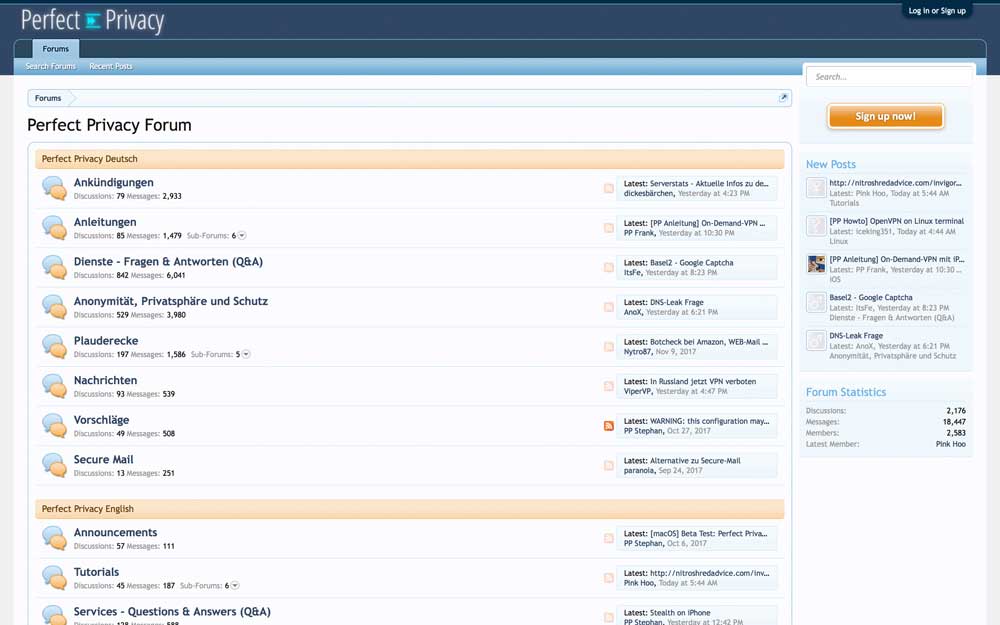Open the Vorschläge forum
The image size is (1000, 625).
tap(101, 420)
